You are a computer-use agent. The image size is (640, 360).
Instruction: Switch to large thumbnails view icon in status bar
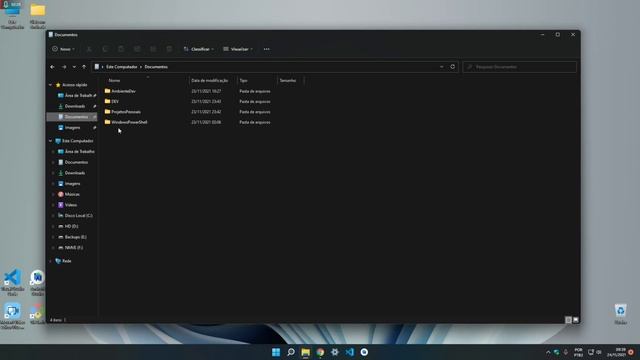click(576, 320)
